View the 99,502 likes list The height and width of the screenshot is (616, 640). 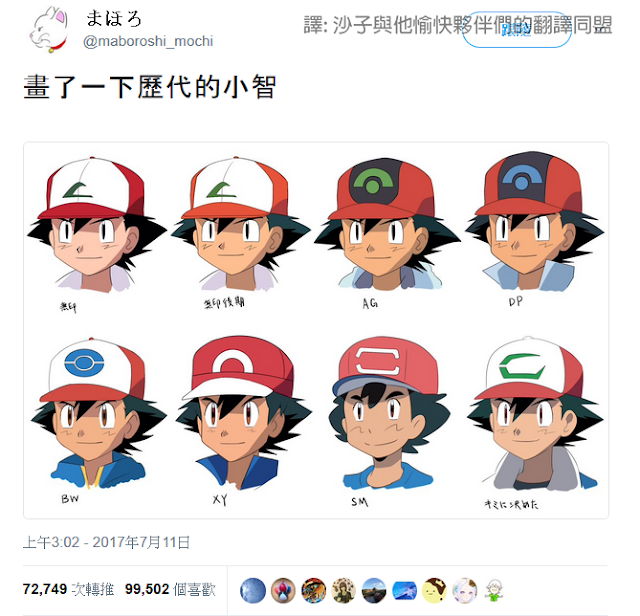click(170, 589)
